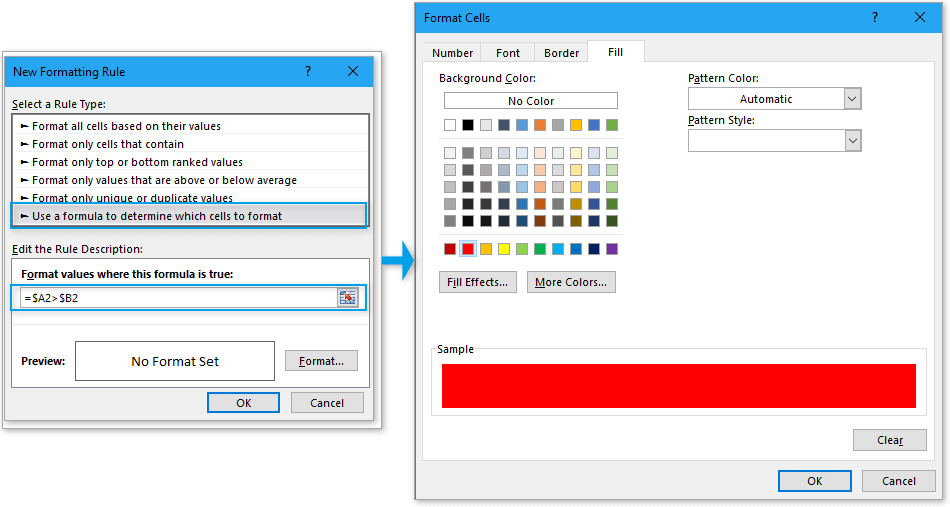Image resolution: width=950 pixels, height=507 pixels.
Task: Click the Clear button
Action: pos(889,440)
